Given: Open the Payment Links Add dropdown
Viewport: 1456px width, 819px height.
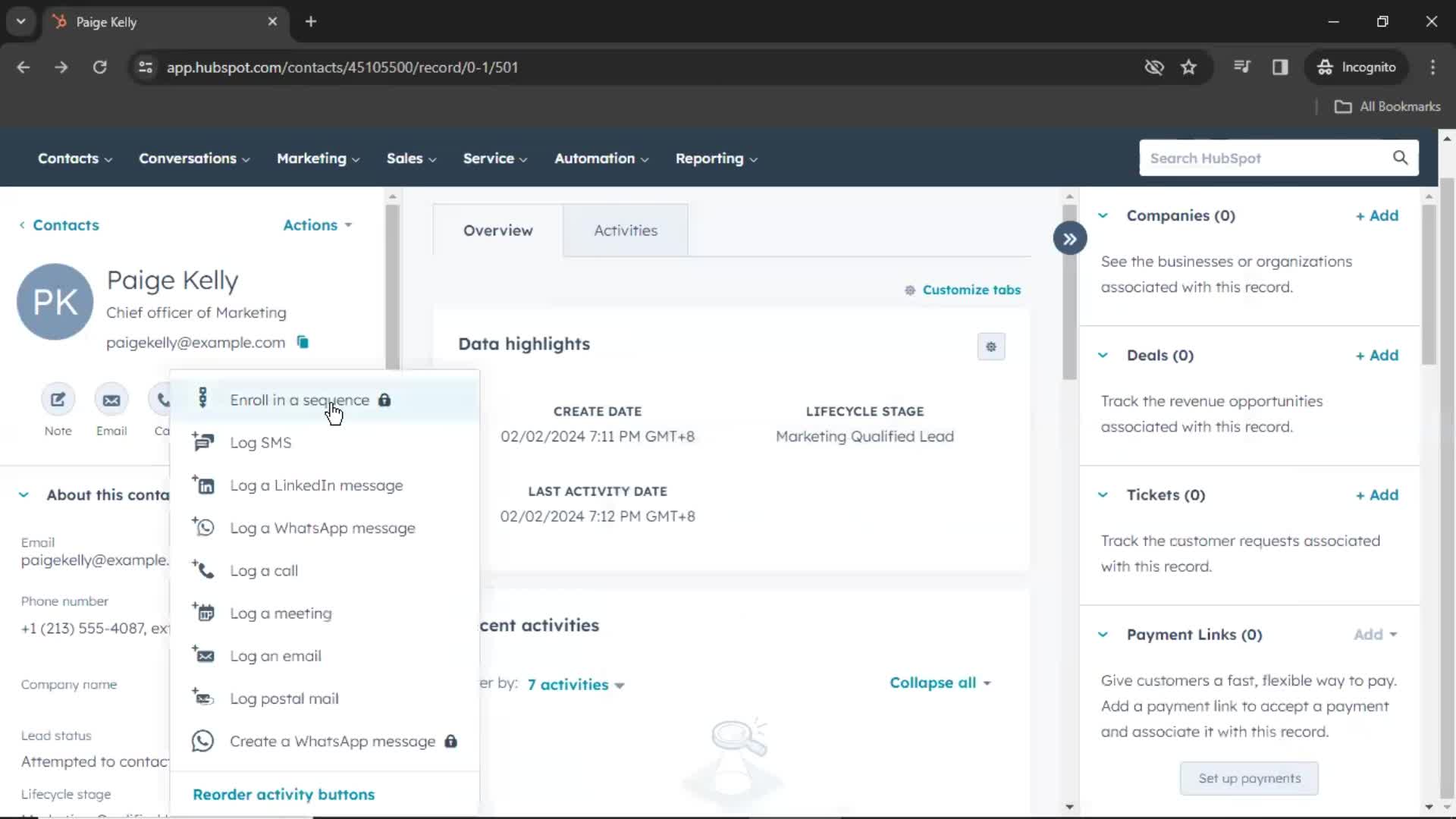Looking at the screenshot, I should click(x=1375, y=634).
